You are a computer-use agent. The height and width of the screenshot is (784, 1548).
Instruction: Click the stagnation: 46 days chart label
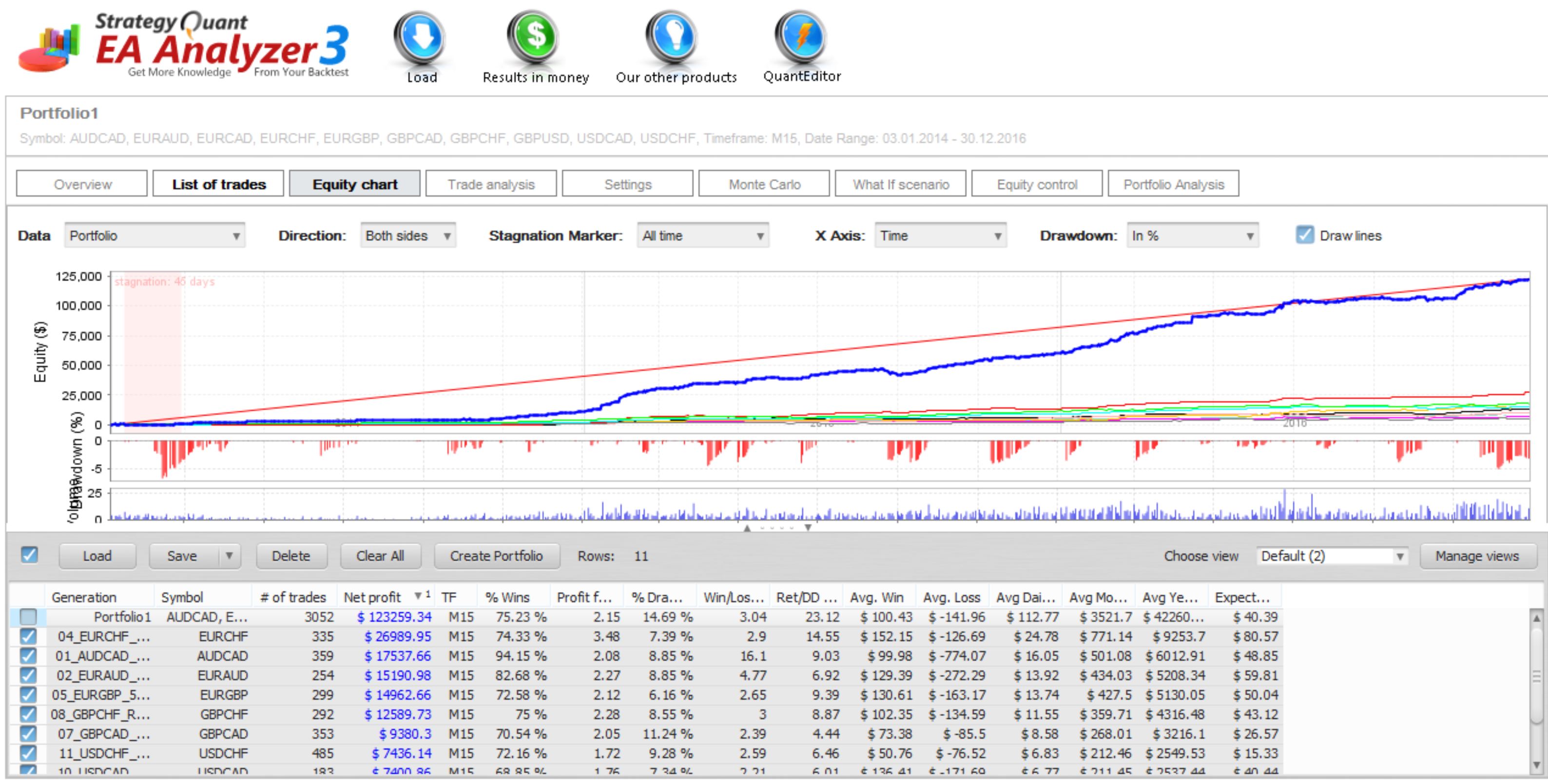coord(164,281)
